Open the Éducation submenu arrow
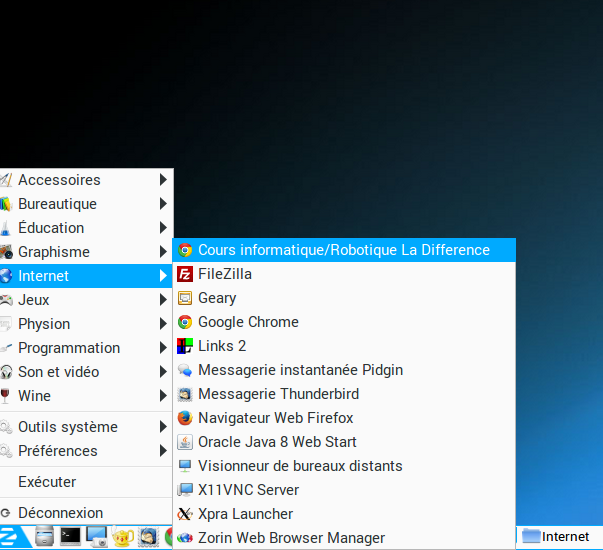Screen dimensions: 603x550 (x=163, y=228)
